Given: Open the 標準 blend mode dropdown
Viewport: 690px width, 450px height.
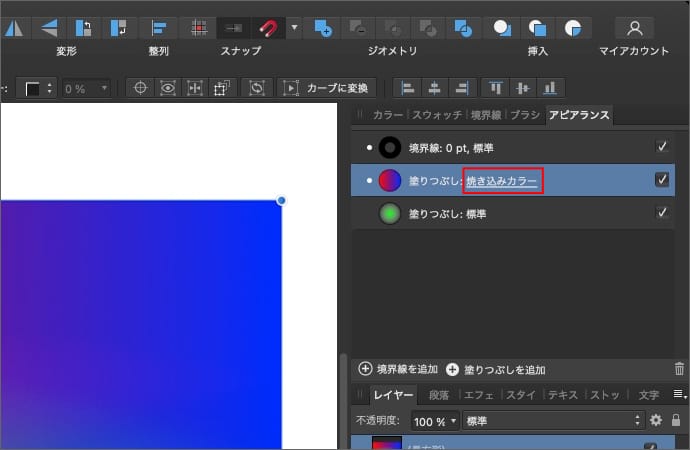Looking at the screenshot, I should tap(553, 420).
